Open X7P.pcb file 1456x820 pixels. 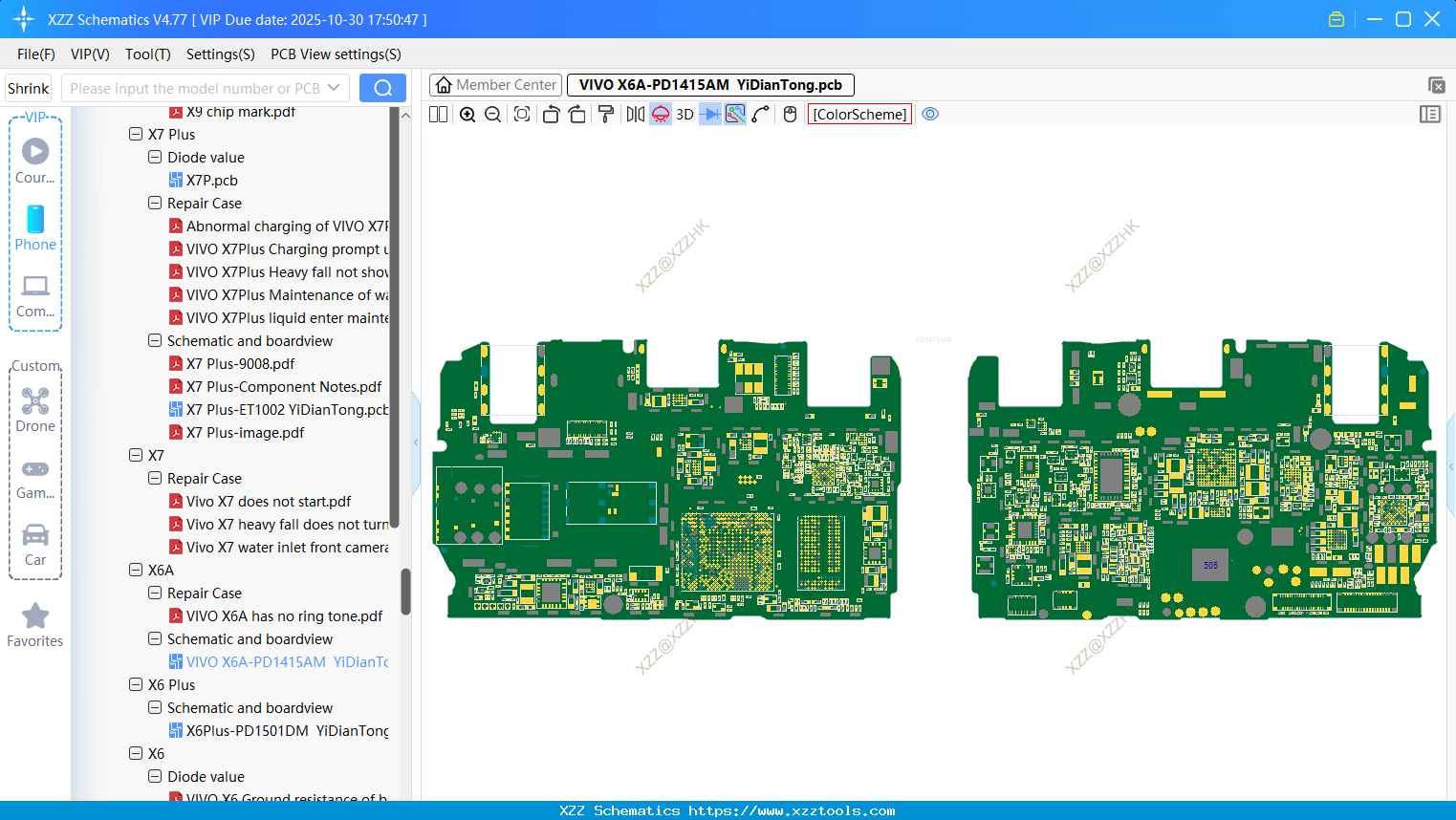(204, 181)
